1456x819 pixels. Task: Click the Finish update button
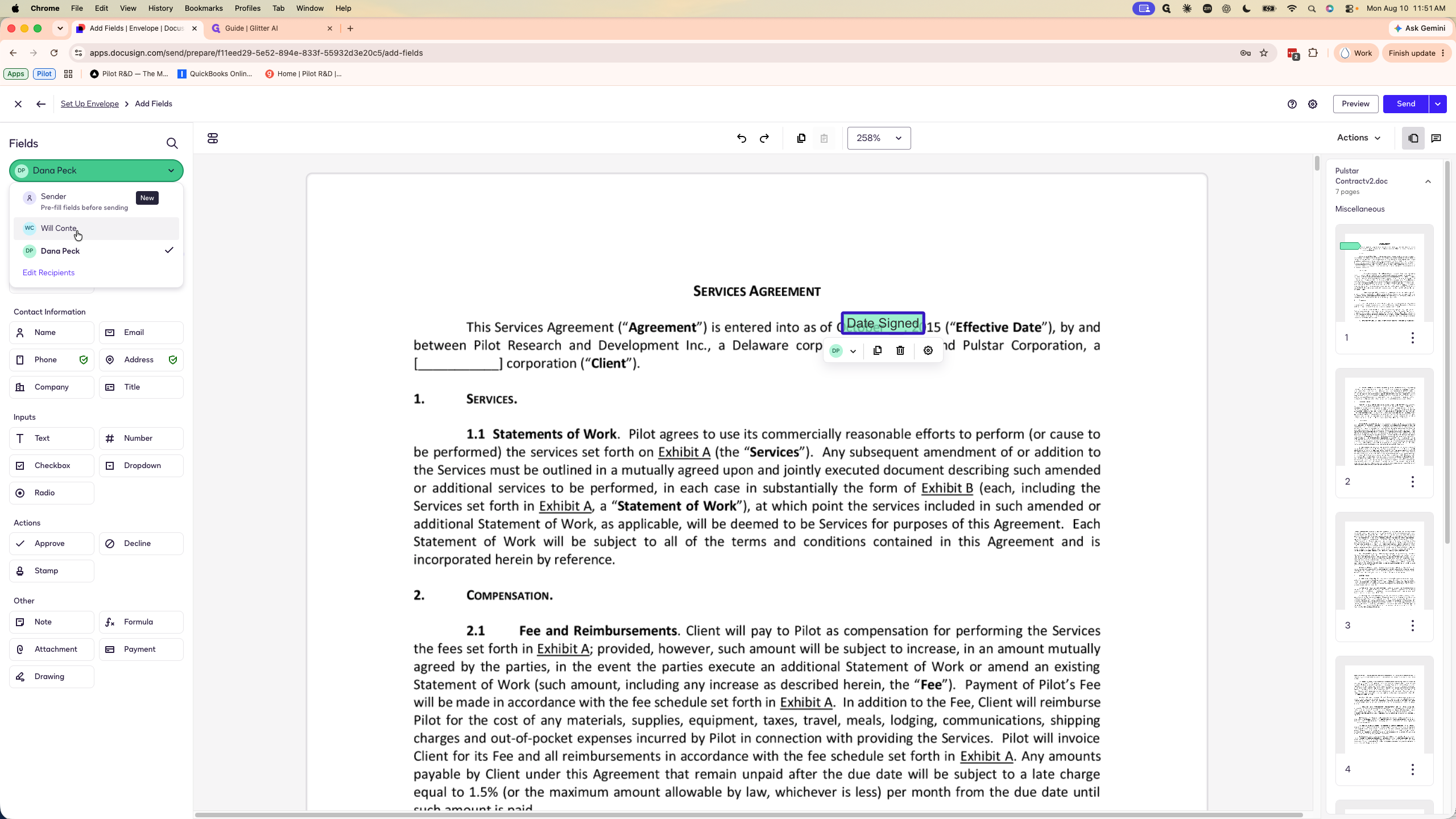[1417, 53]
